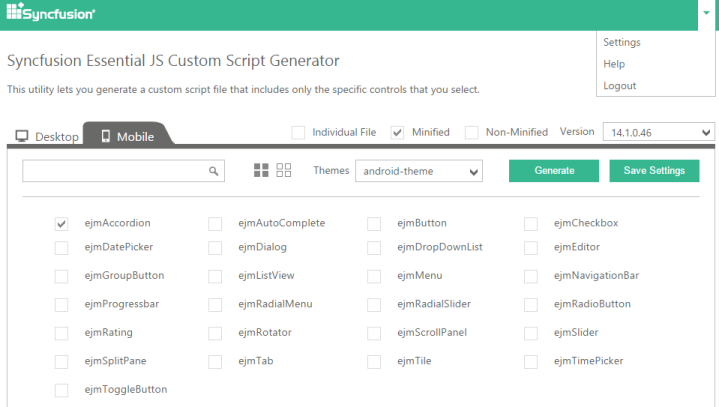Click the ejmRadialSlider label text

coord(434,304)
